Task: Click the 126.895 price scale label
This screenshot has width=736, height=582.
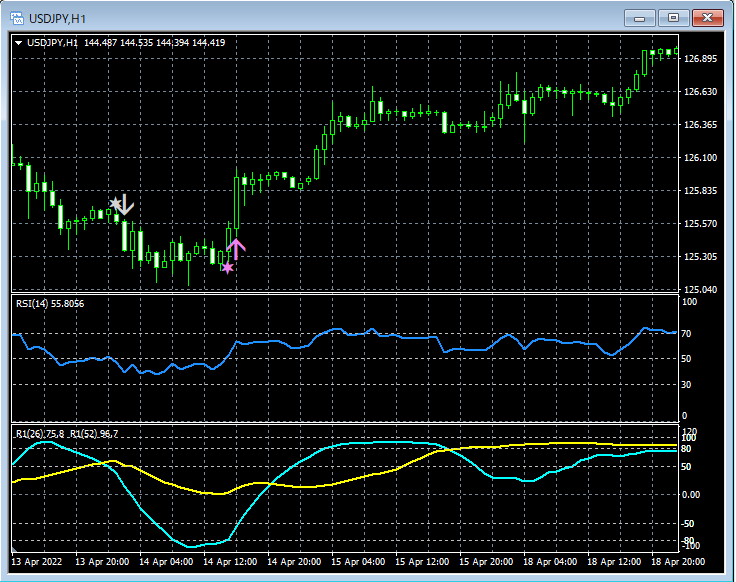Action: [701, 59]
